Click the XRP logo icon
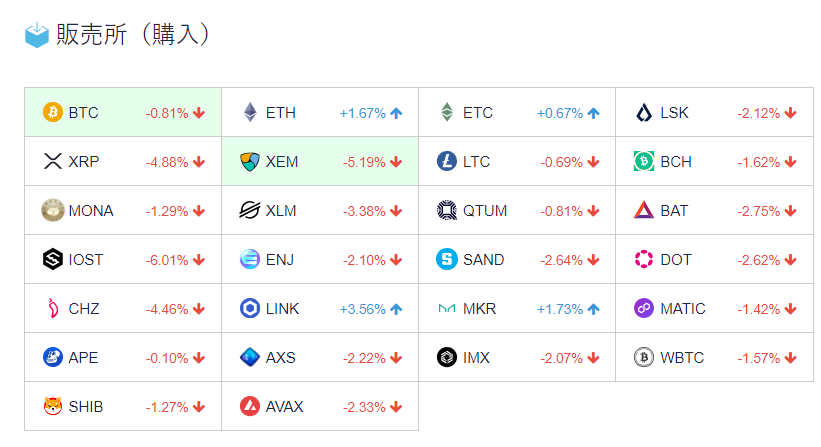This screenshot has width=821, height=447. point(53,162)
